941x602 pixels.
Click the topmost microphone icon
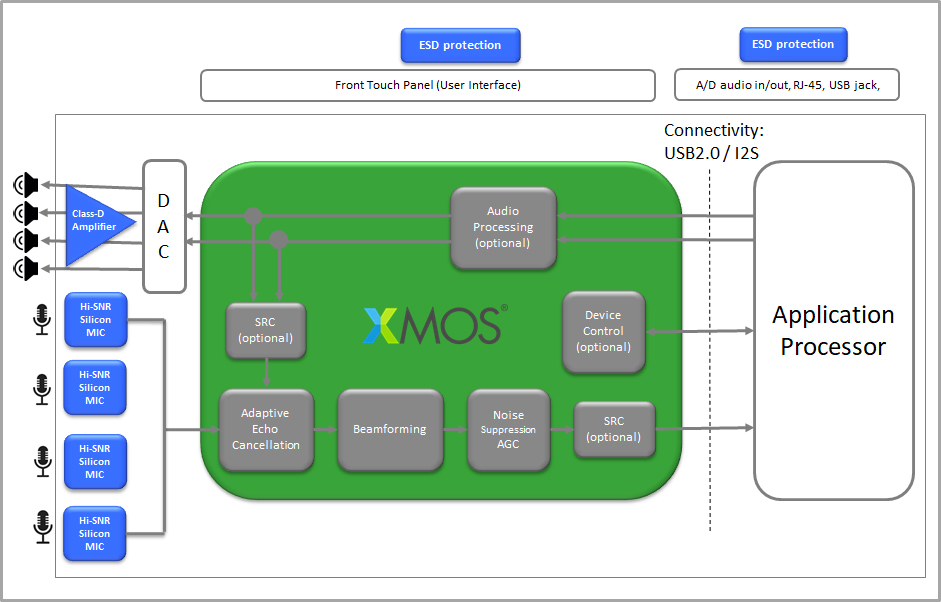click(x=42, y=319)
